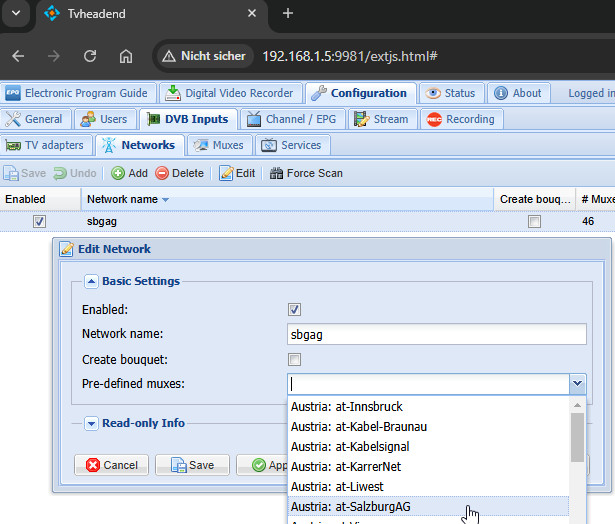Click the Add network plus icon
This screenshot has width=615, height=524.
click(117, 173)
